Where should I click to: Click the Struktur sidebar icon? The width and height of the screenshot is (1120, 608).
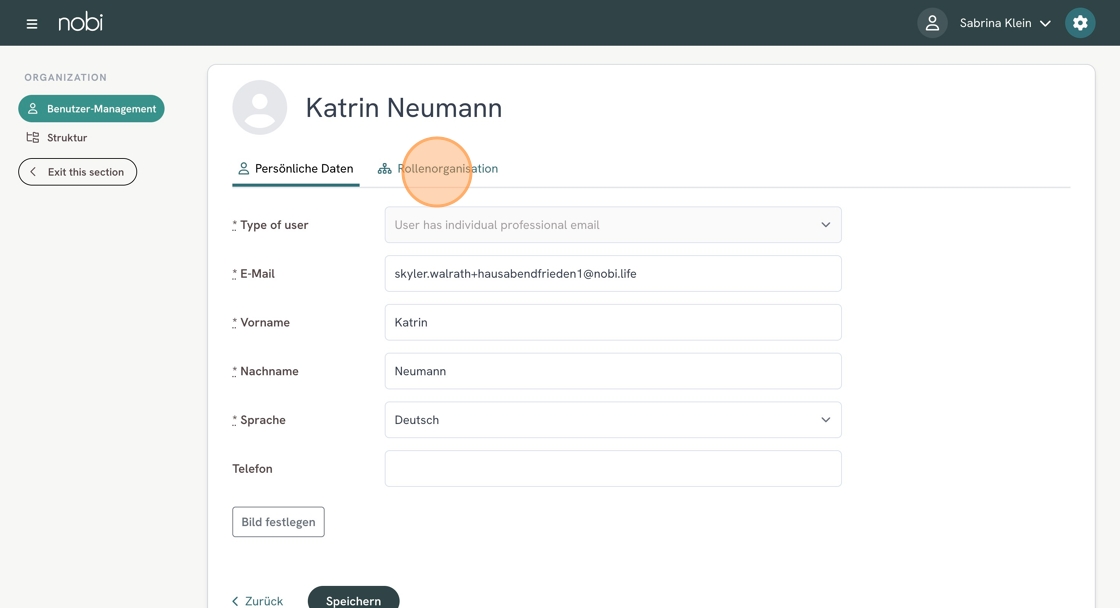pyautogui.click(x=33, y=138)
